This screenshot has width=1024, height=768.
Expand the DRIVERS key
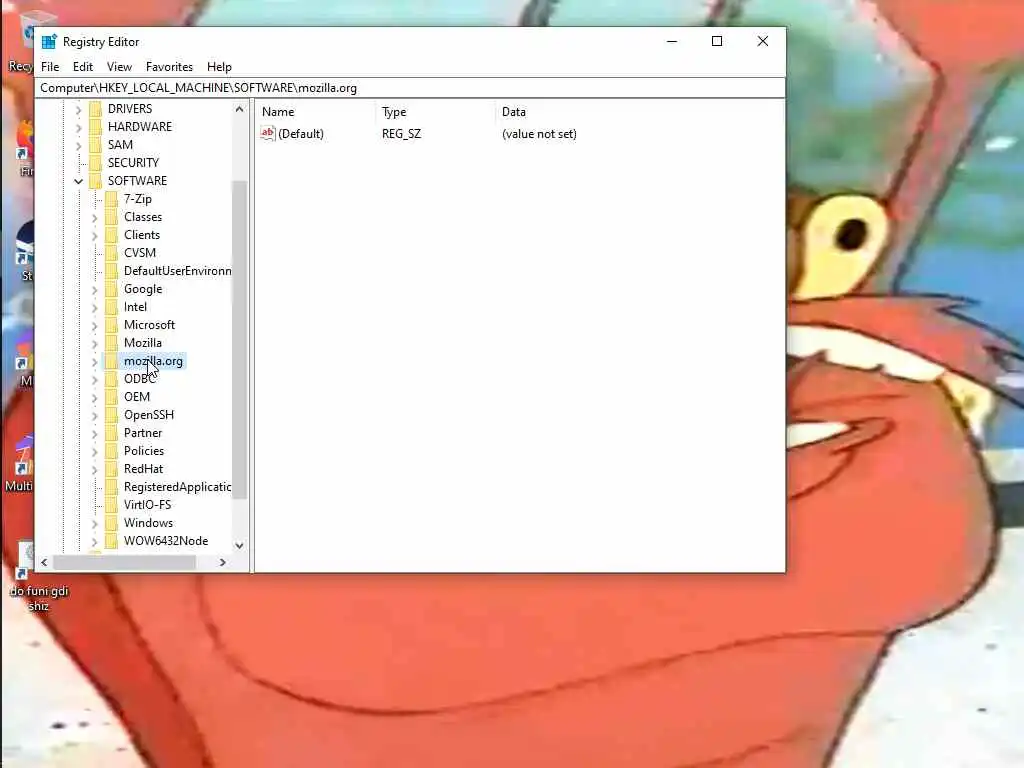pos(78,109)
